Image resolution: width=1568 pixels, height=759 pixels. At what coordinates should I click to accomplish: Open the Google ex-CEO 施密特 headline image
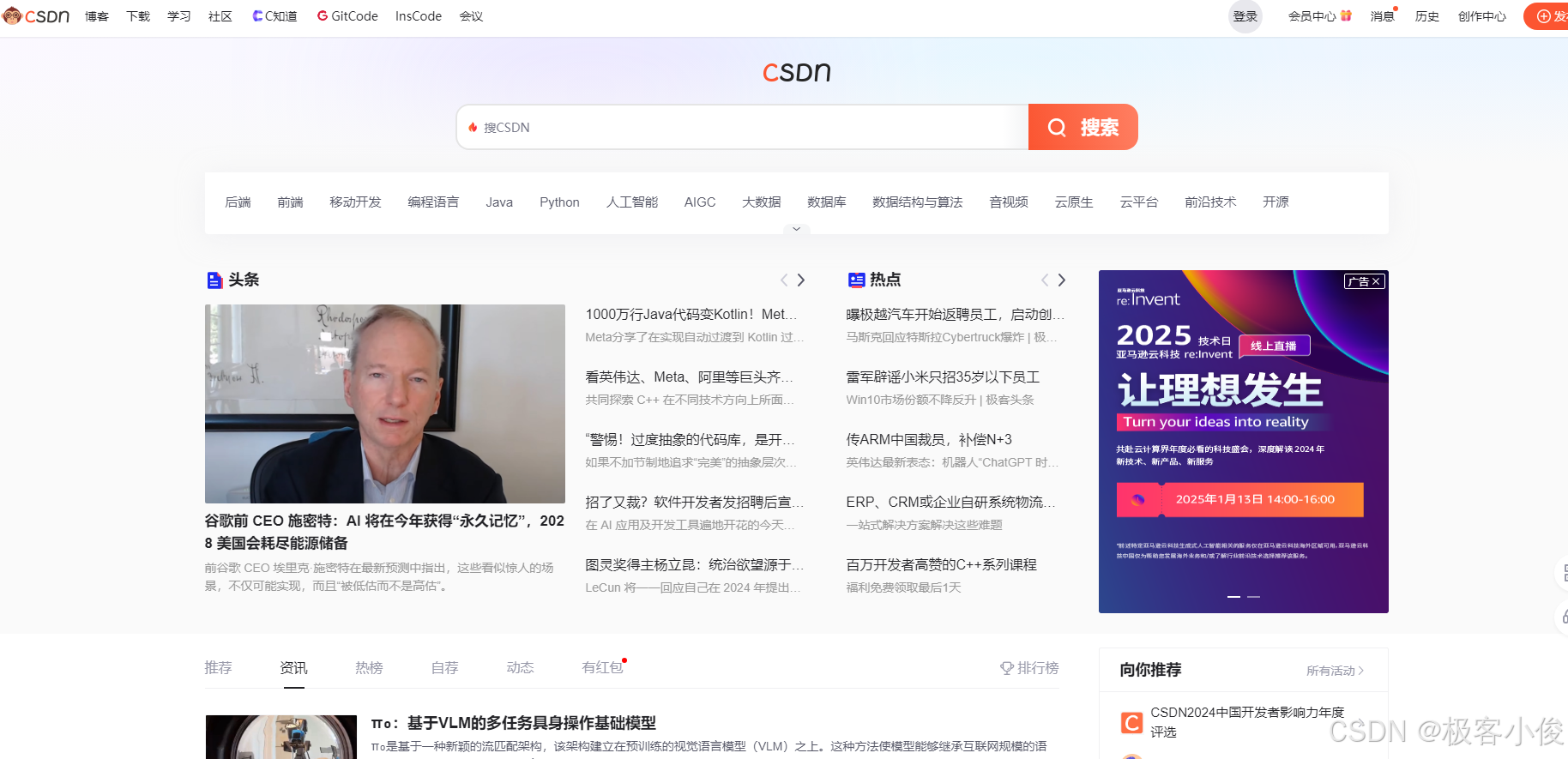pos(385,404)
